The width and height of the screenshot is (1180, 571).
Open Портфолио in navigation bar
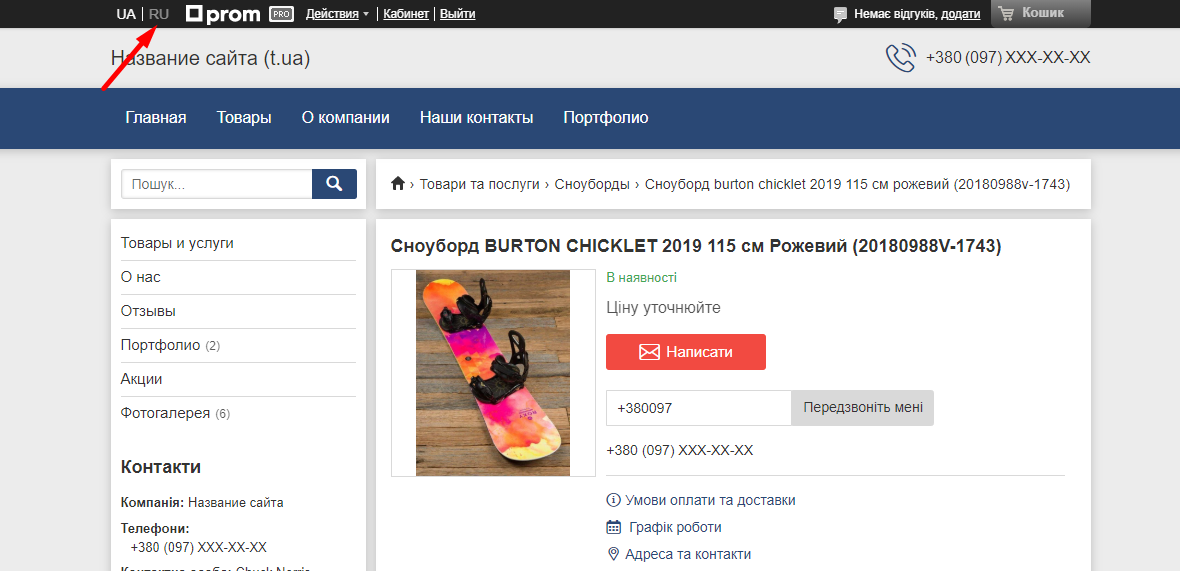coord(606,117)
